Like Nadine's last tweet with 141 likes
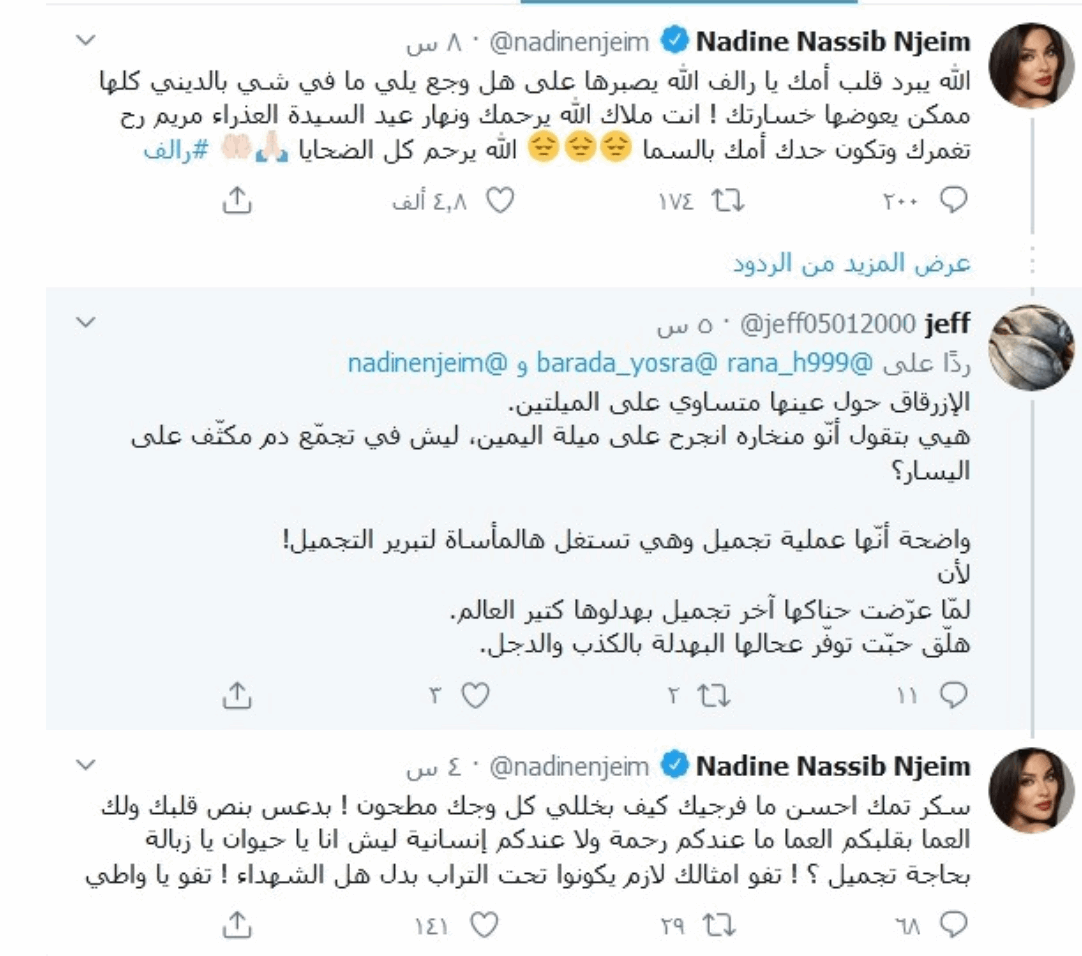Image resolution: width=1082 pixels, height=956 pixels. tap(484, 925)
